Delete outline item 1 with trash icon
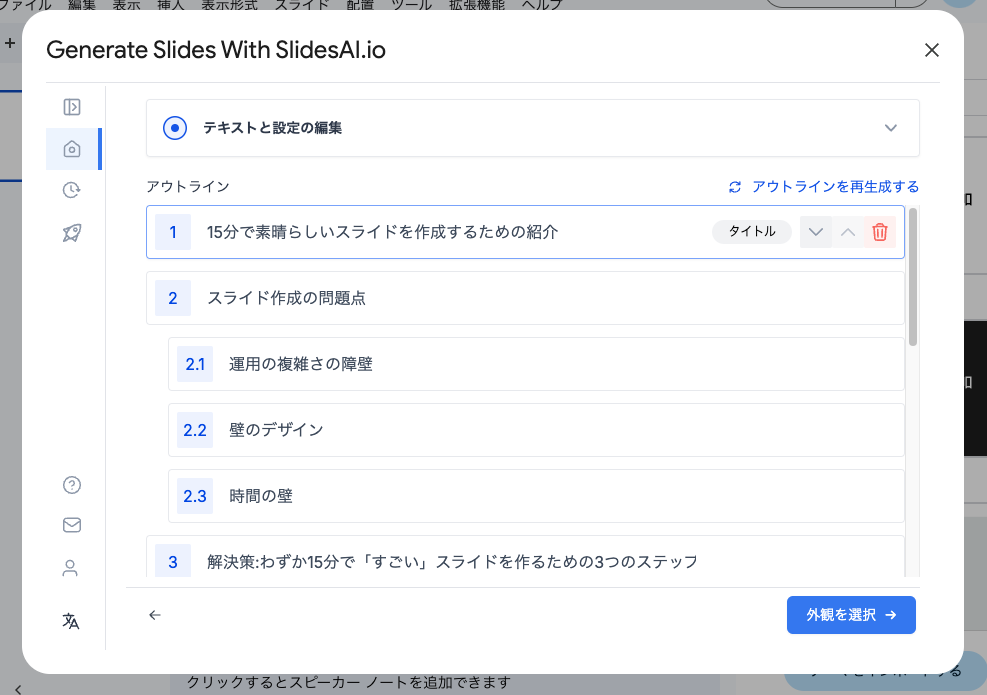Image resolution: width=987 pixels, height=695 pixels. coord(879,232)
